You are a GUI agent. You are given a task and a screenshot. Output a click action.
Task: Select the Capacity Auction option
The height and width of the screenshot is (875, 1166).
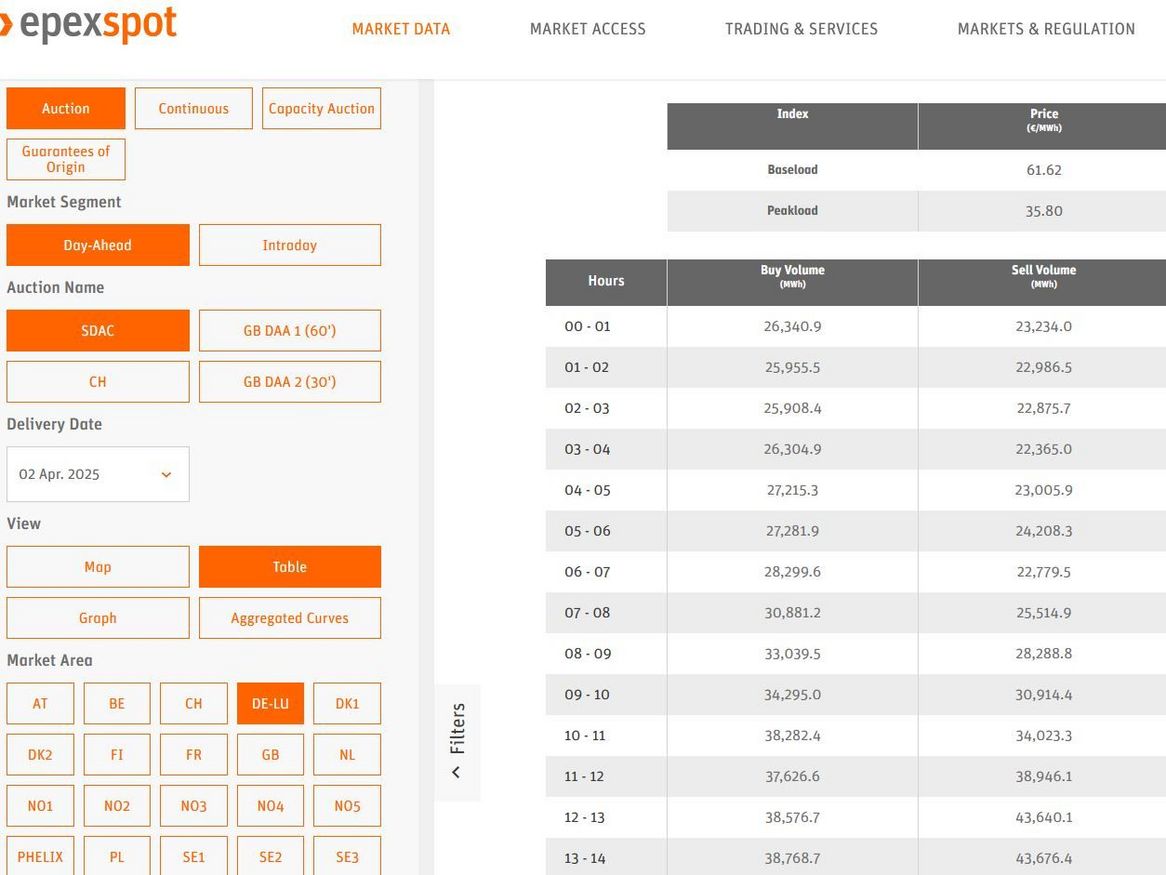(321, 109)
